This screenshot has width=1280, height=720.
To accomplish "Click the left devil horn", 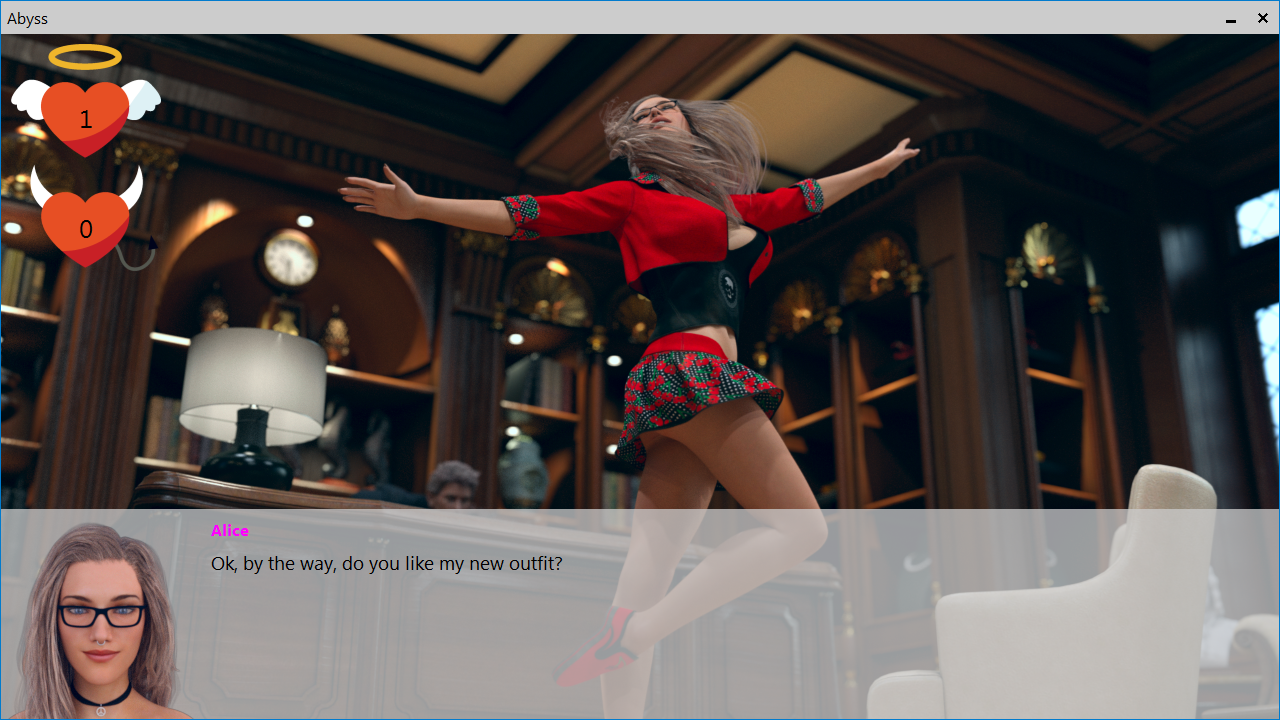I will (40, 184).
